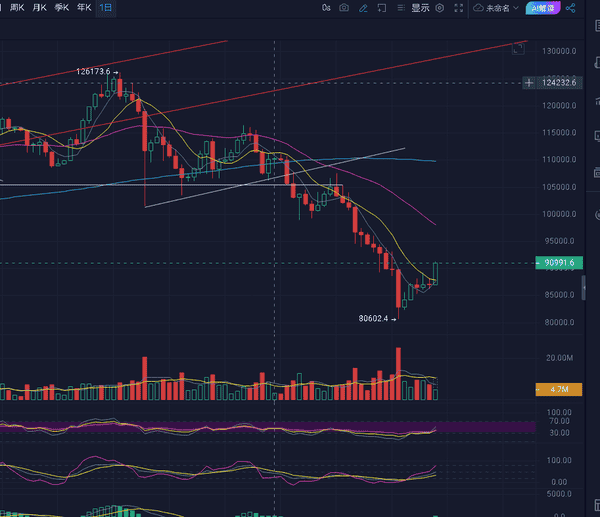
Task: Switch to 周K weekly candles
Action: pyautogui.click(x=17, y=7)
